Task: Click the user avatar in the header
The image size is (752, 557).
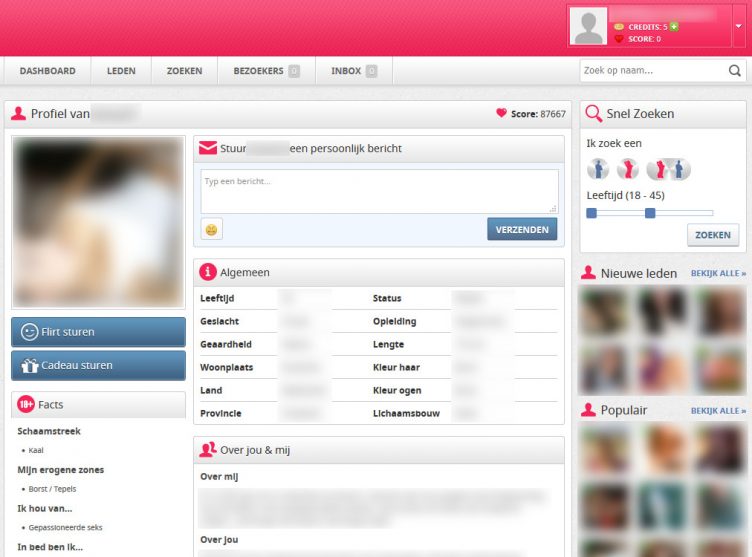Action: [588, 26]
